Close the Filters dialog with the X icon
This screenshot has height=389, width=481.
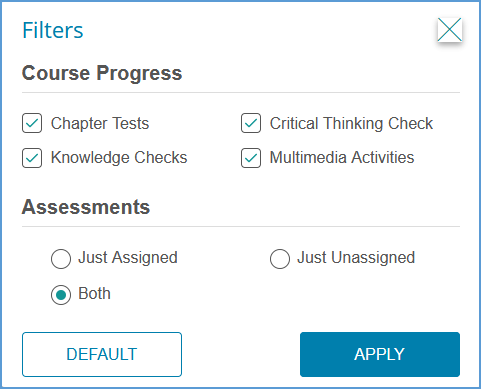click(450, 30)
